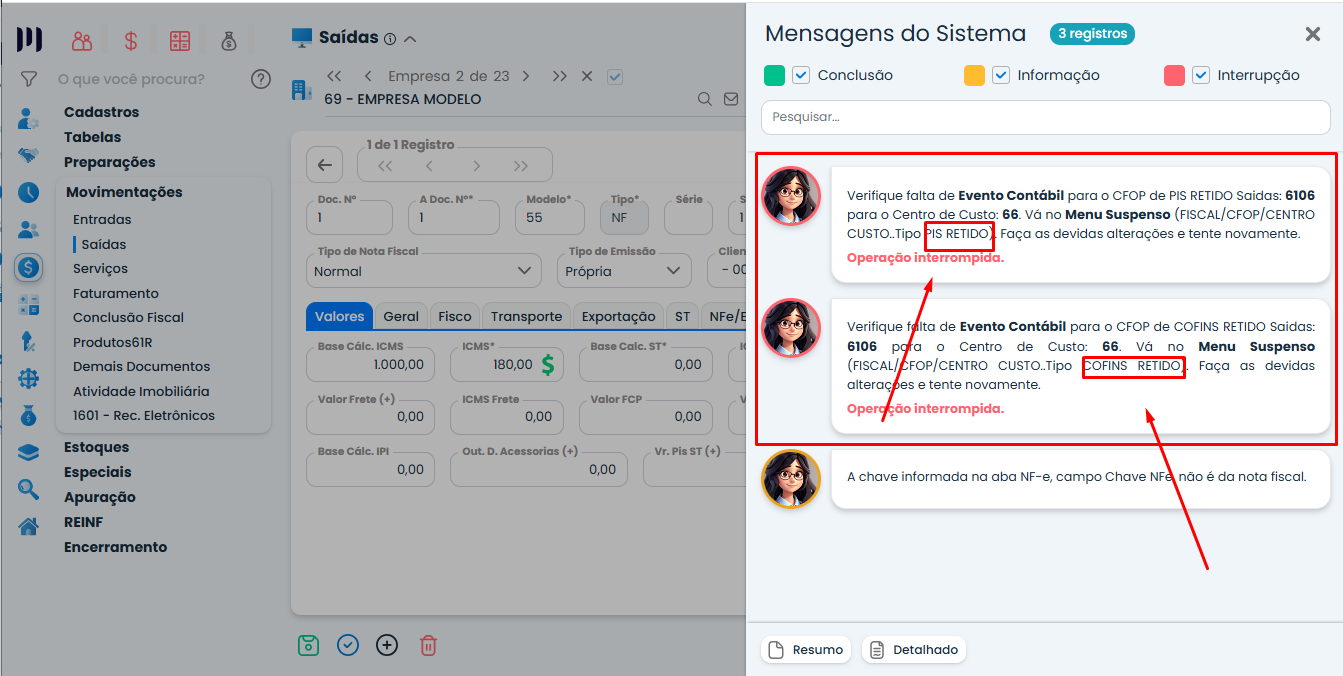
Task: Click Saídas info circle icon
Action: pyautogui.click(x=390, y=39)
